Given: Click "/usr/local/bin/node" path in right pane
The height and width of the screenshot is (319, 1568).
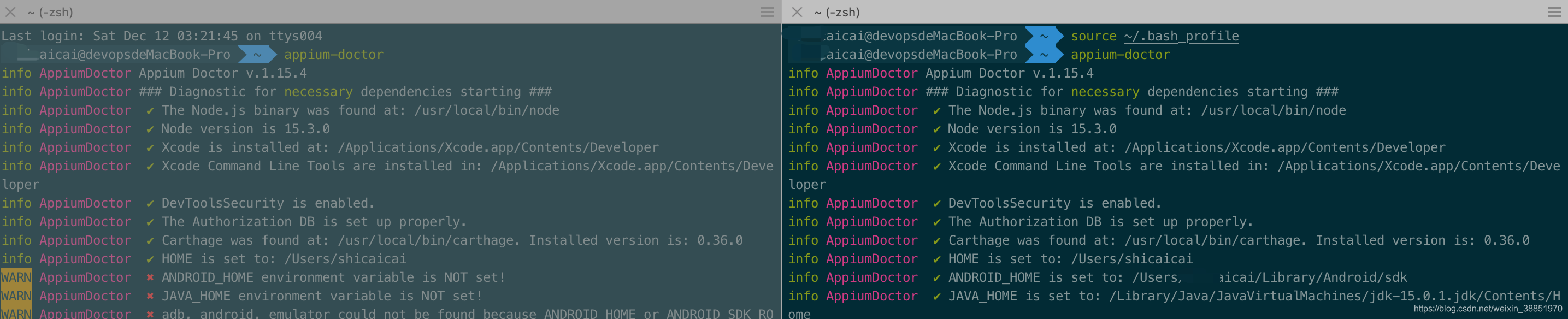Looking at the screenshot, I should pos(1274,110).
